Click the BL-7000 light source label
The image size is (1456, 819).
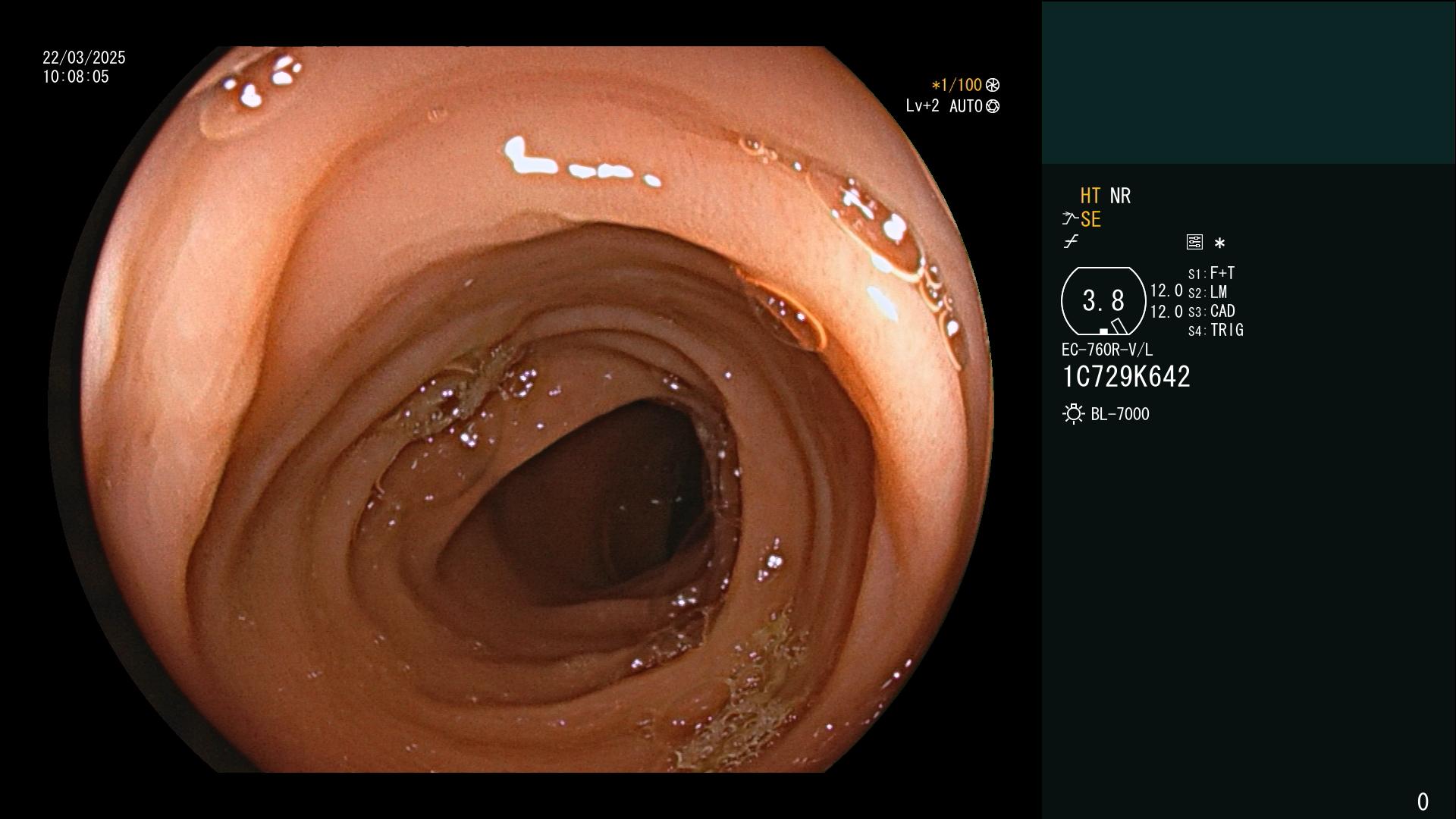point(1120,414)
